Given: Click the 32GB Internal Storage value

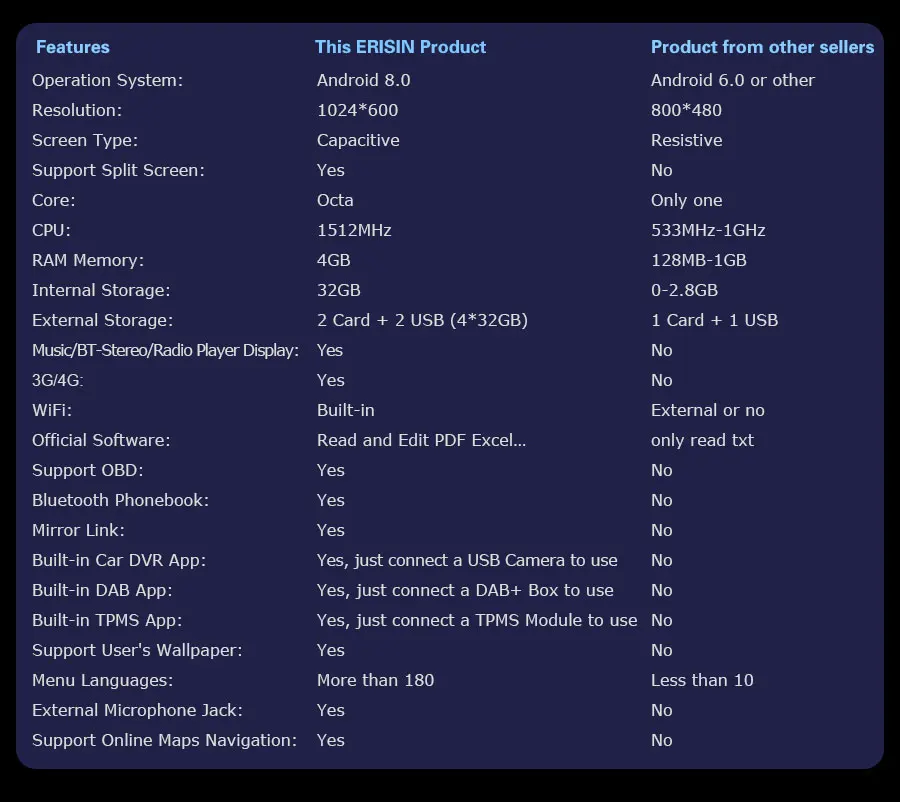Looking at the screenshot, I should click(339, 290).
